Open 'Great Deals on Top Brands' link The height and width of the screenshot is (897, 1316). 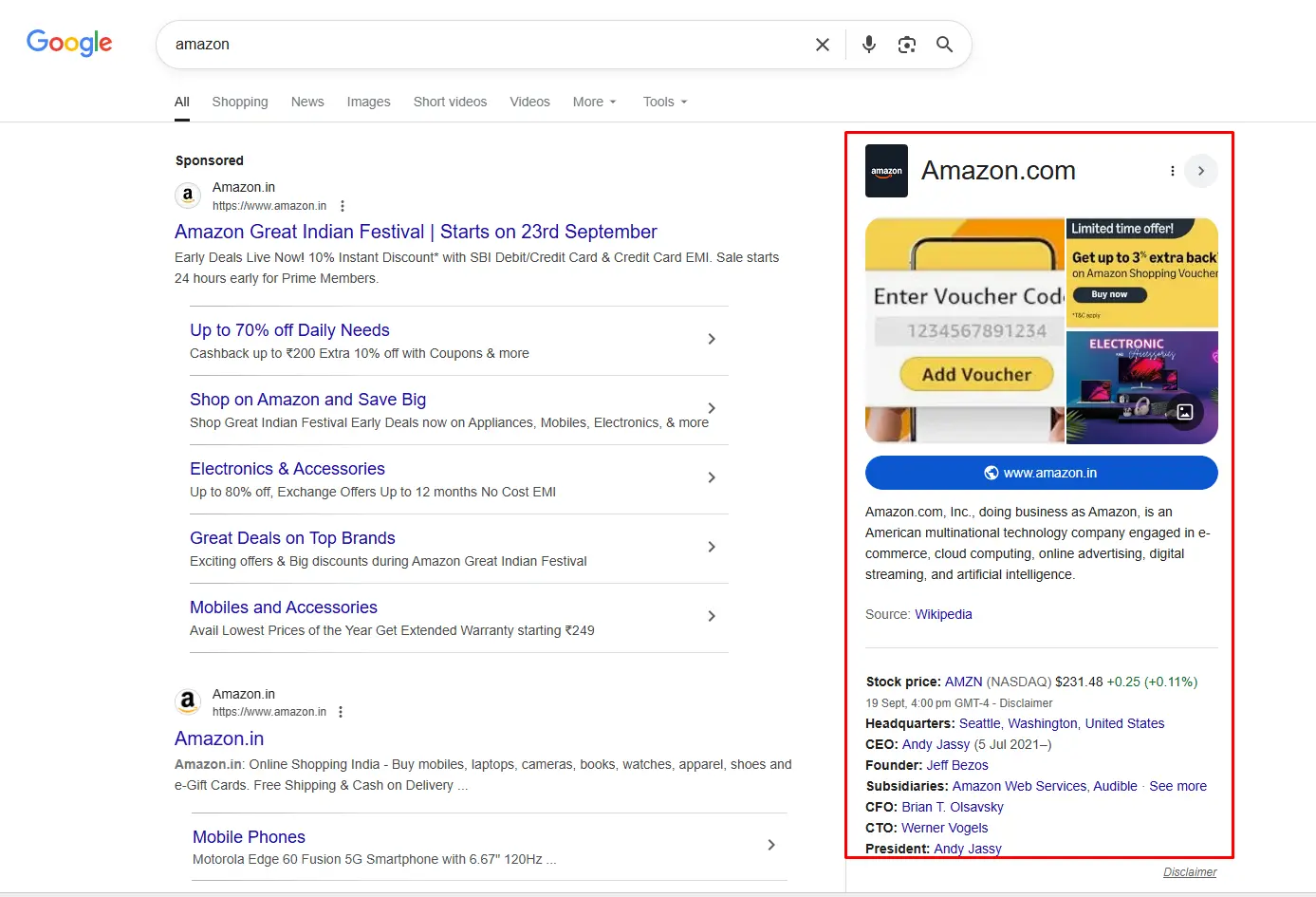pyautogui.click(x=292, y=538)
